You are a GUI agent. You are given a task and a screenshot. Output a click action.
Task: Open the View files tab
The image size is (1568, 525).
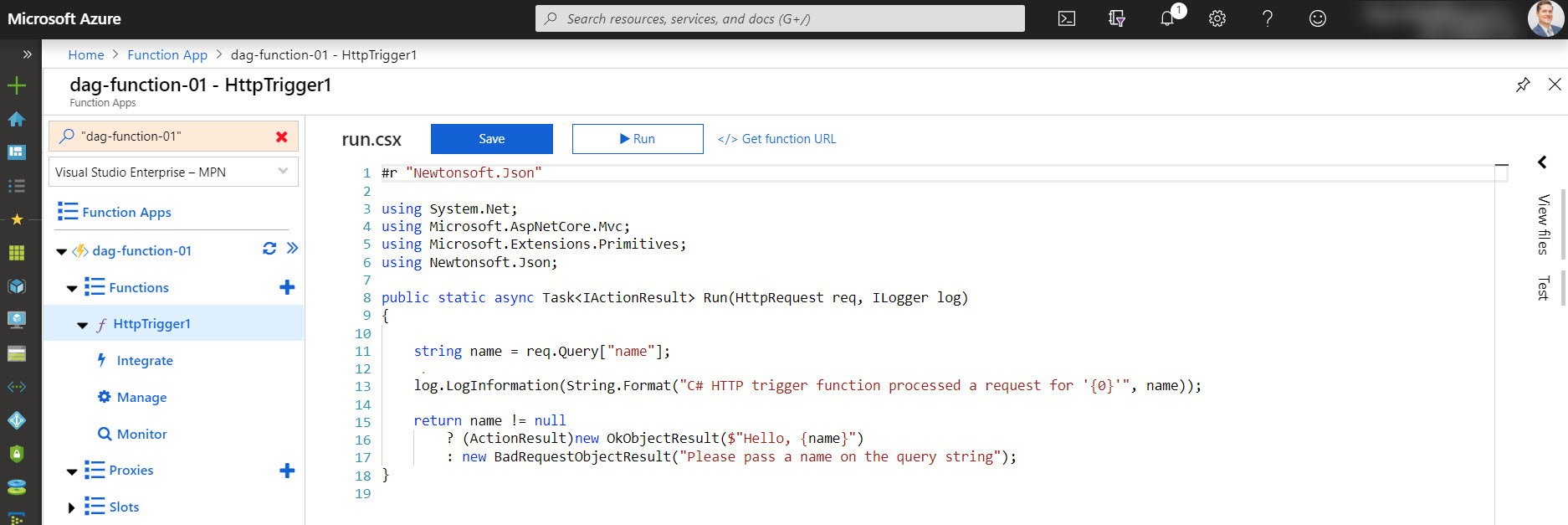1544,224
